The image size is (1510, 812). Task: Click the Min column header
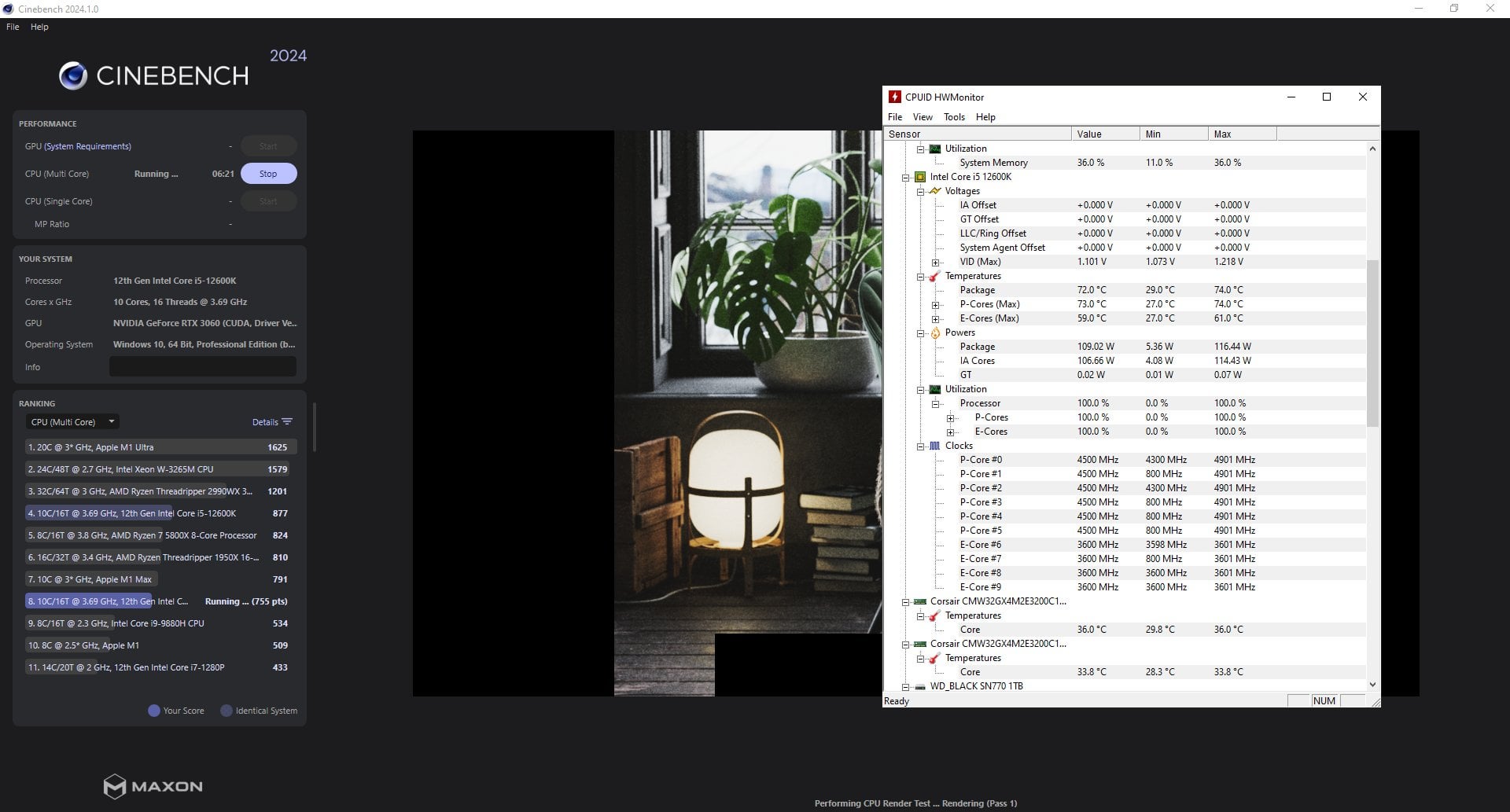(x=1174, y=134)
